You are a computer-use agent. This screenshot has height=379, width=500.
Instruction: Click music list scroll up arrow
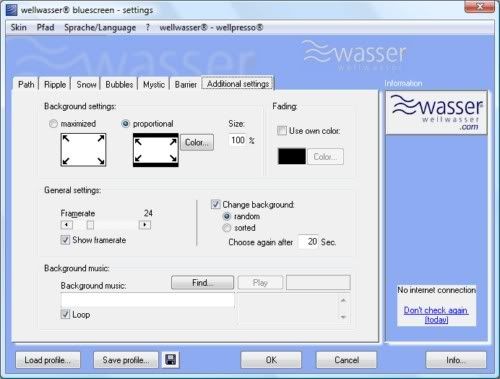343,300
